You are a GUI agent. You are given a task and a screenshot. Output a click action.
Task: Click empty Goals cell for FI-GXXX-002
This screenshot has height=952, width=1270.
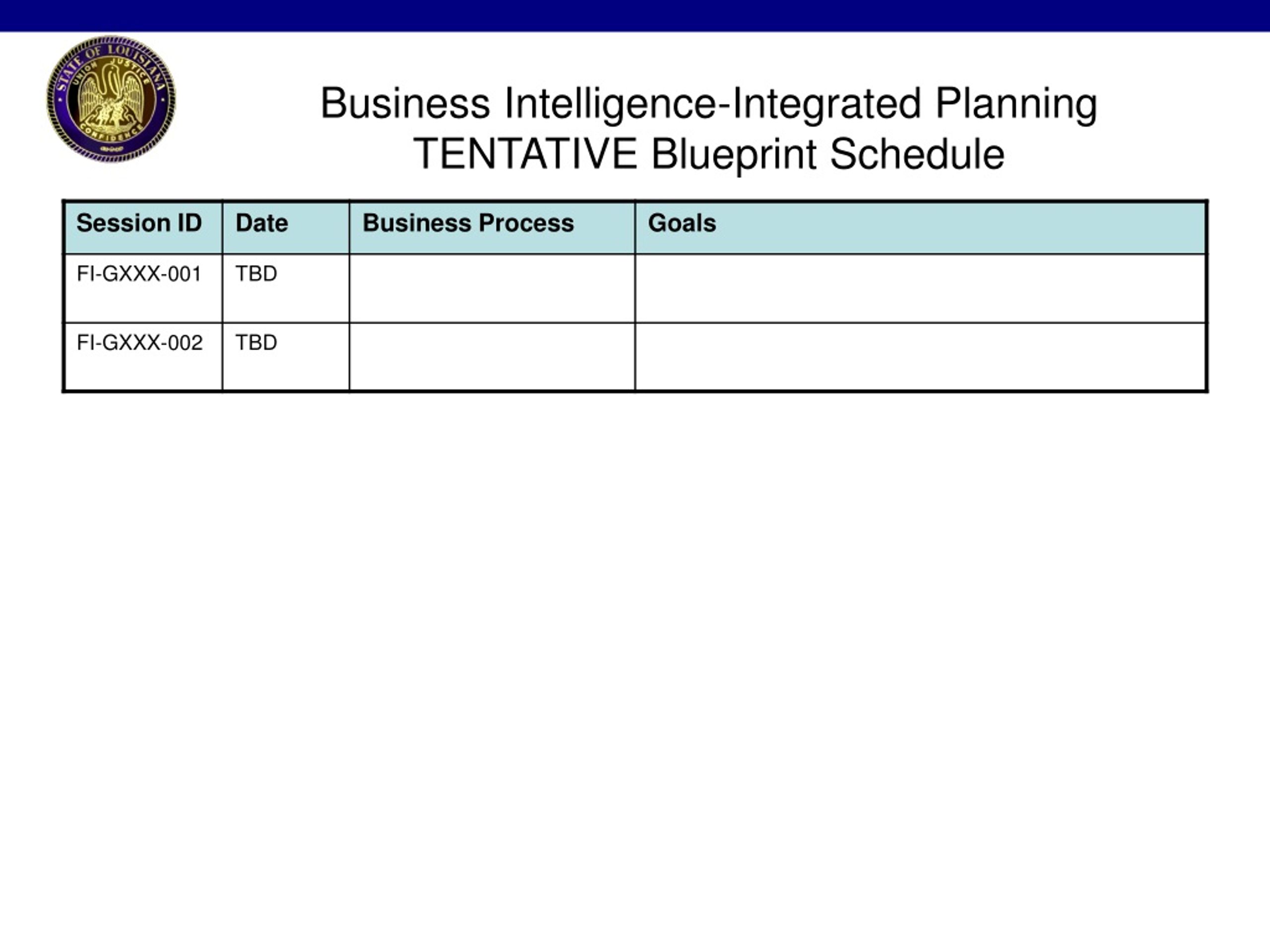point(921,357)
